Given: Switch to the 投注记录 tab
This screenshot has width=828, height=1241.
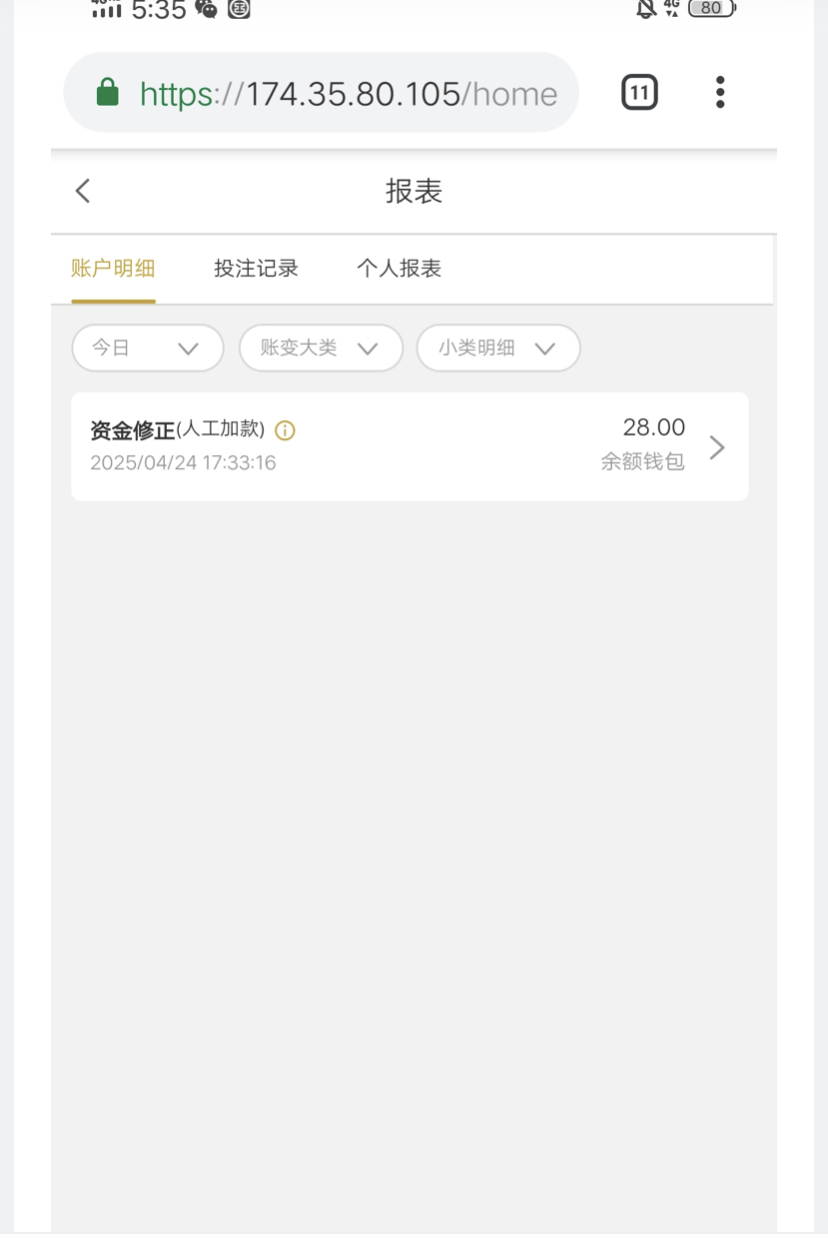Looking at the screenshot, I should pos(256,268).
